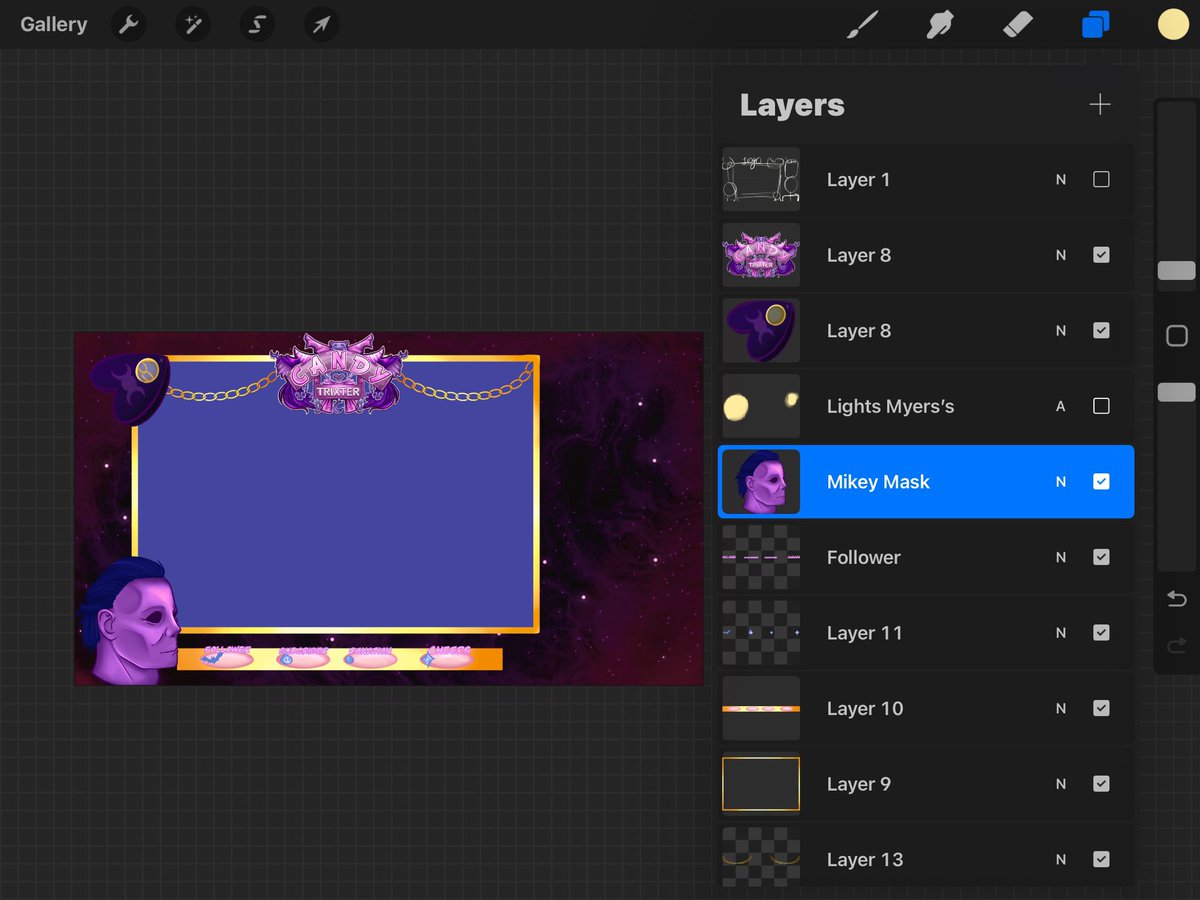Viewport: 1200px width, 900px height.
Task: Uncheck Layer 13 visibility checkbox
Action: [1101, 859]
